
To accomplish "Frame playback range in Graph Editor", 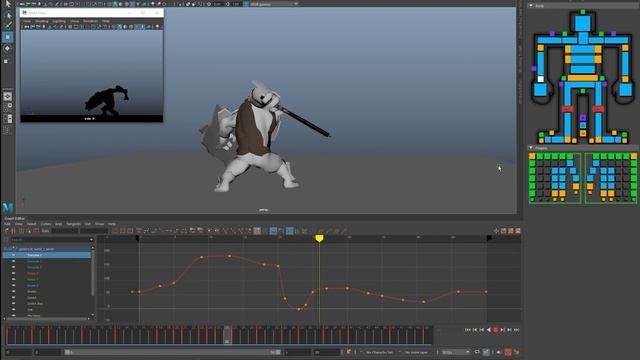I will [122, 231].
